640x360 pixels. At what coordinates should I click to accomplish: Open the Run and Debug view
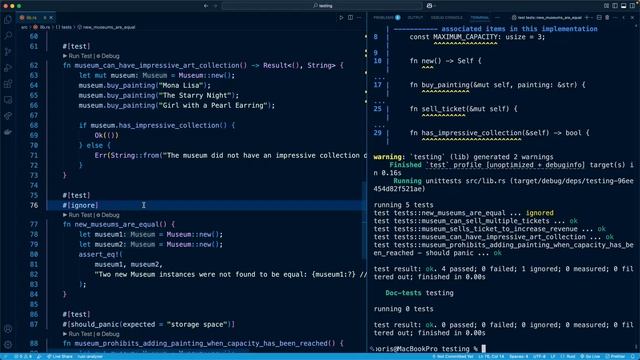coord(8,68)
